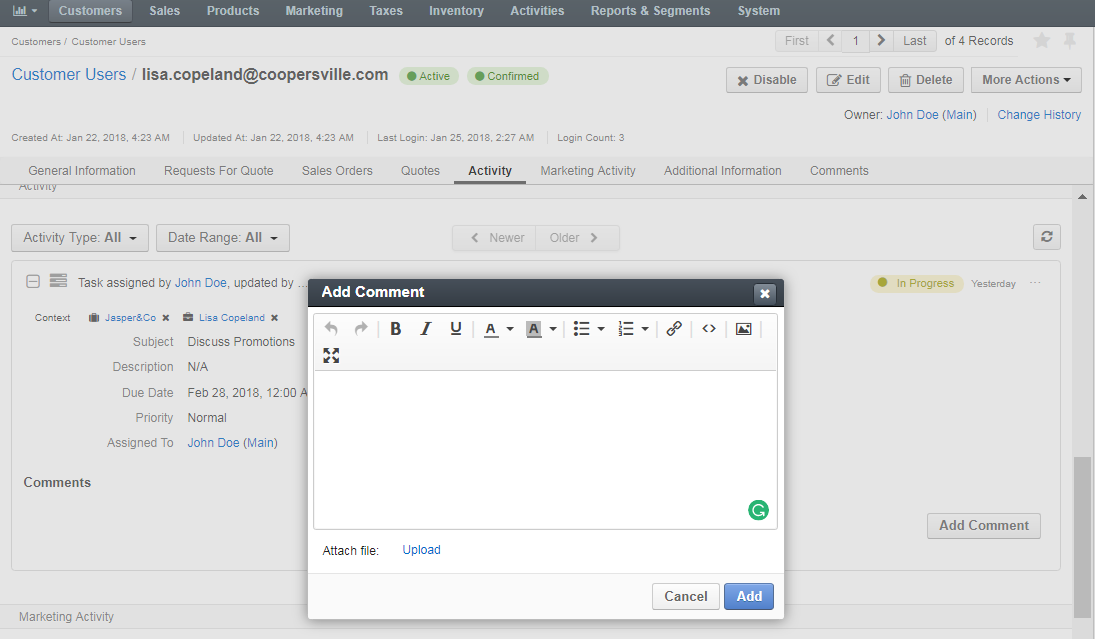Collapse the Discuss Promotions task entry

click(33, 281)
